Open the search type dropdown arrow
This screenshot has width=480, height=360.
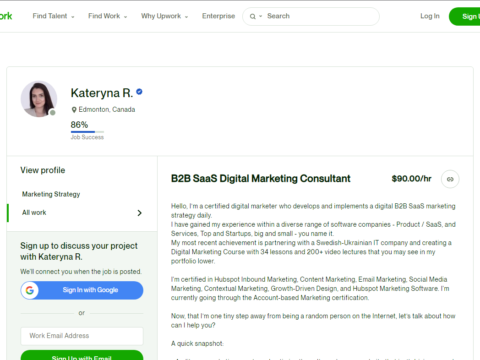click(x=261, y=16)
